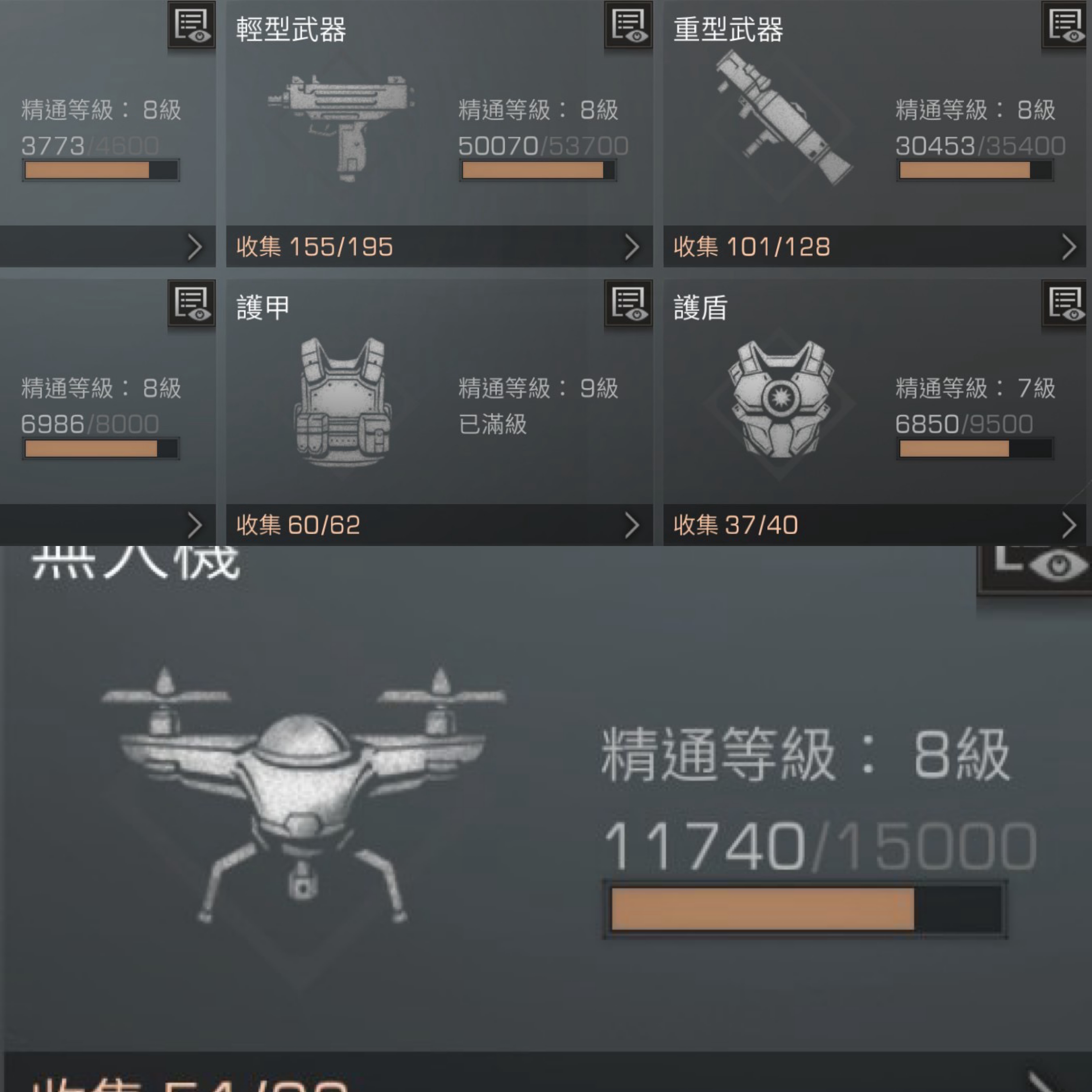Screen dimensions: 1092x1092
Task: Toggle the large eye icon on 無人機 card
Action: pyautogui.click(x=1034, y=568)
